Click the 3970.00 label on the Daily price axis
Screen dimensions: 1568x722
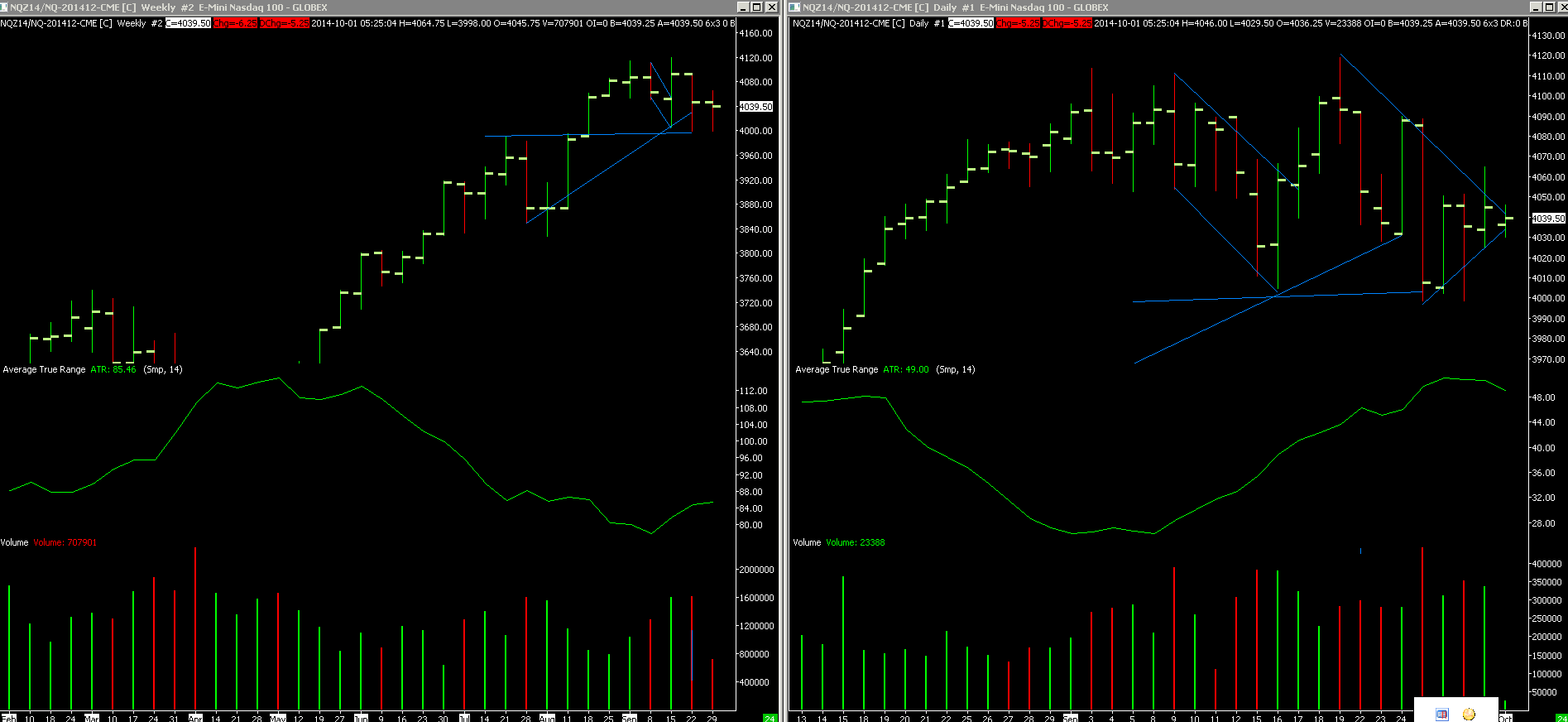point(1548,359)
